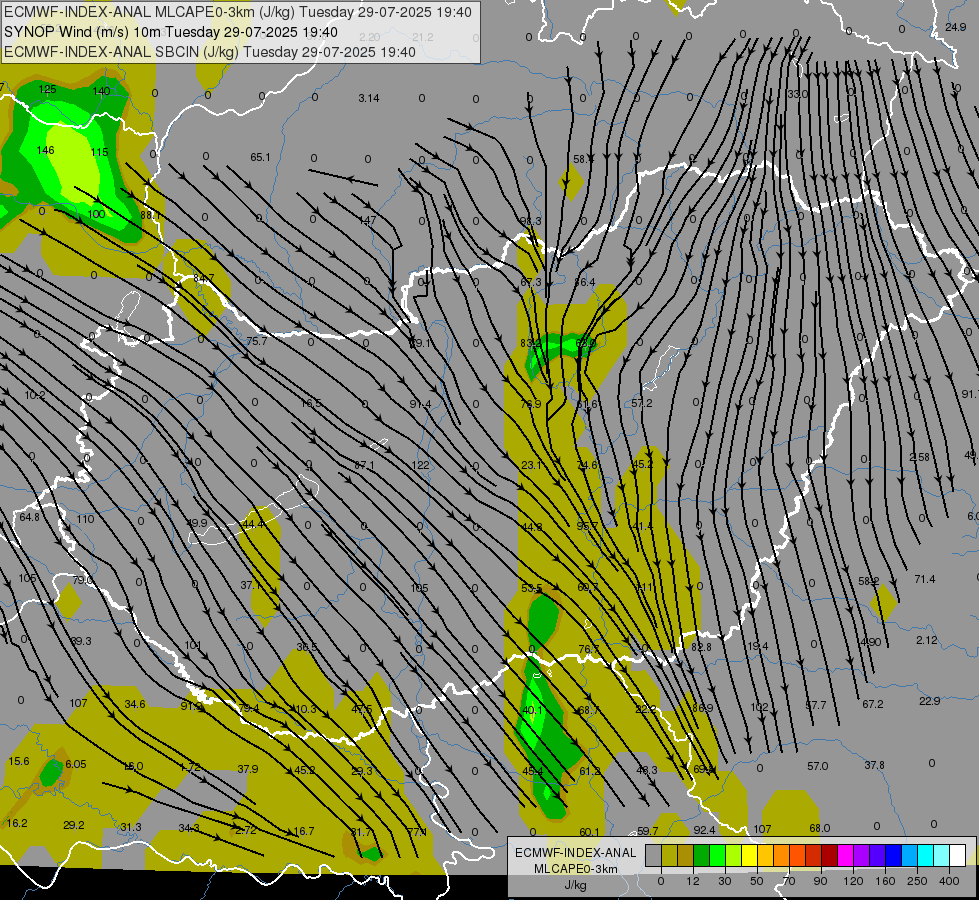The image size is (979, 900).
Task: Click legend tick label 30
Action: [725, 881]
